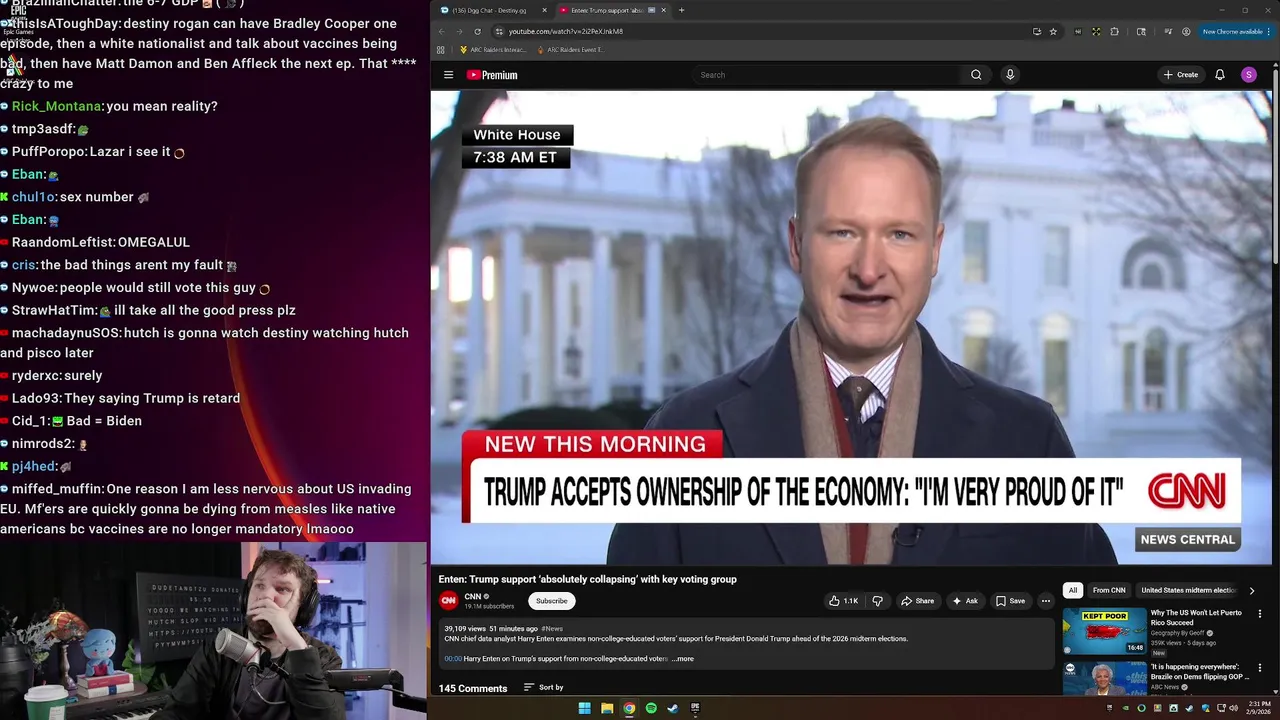The height and width of the screenshot is (720, 1280).
Task: Click the taskbar volume icon
Action: pos(1233,708)
